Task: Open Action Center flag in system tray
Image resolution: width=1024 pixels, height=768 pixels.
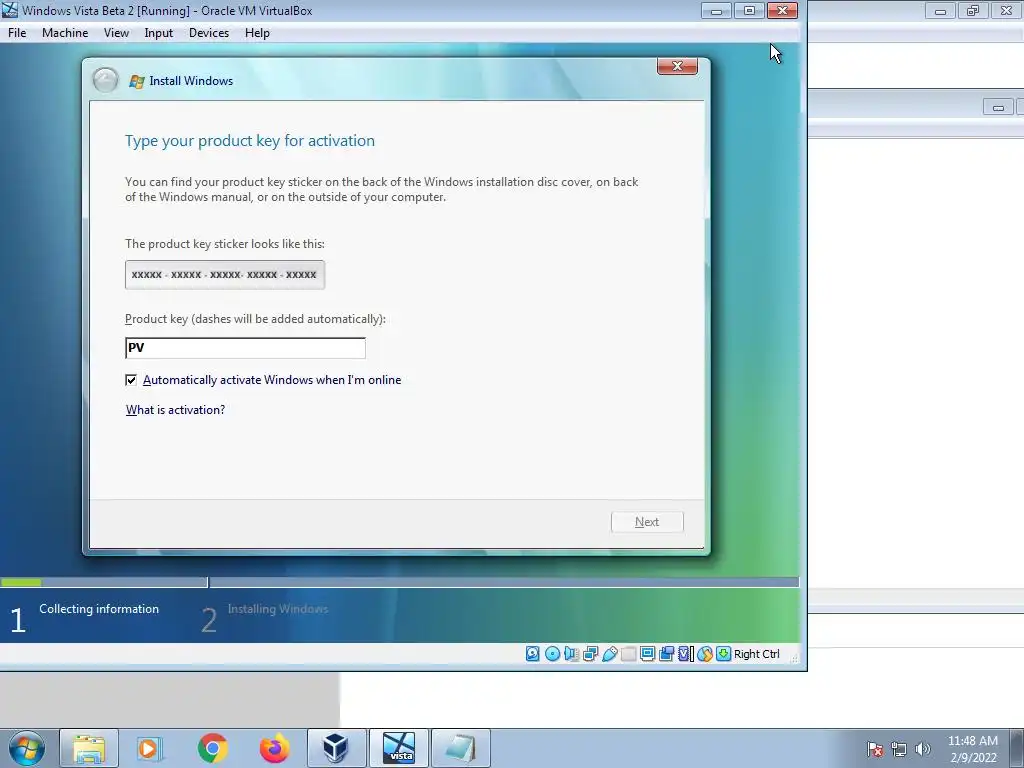Action: (x=875, y=749)
